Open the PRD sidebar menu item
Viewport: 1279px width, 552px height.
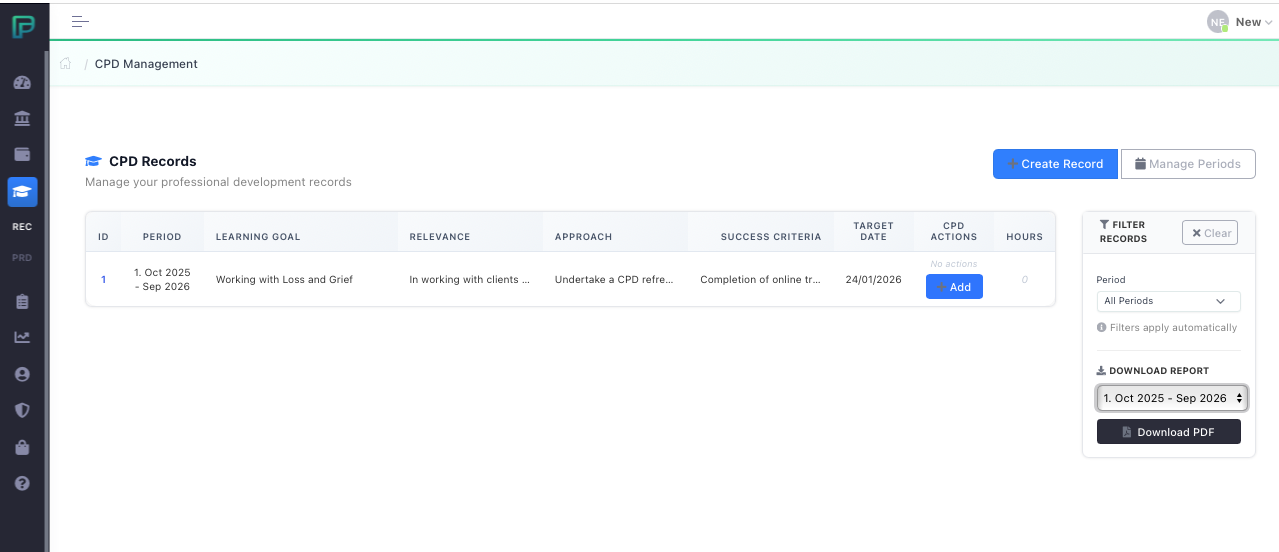[x=22, y=258]
